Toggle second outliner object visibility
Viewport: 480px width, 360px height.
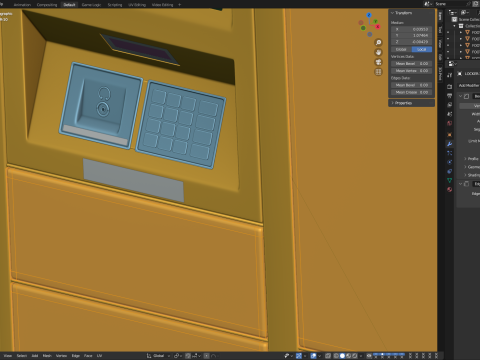pos(448,39)
